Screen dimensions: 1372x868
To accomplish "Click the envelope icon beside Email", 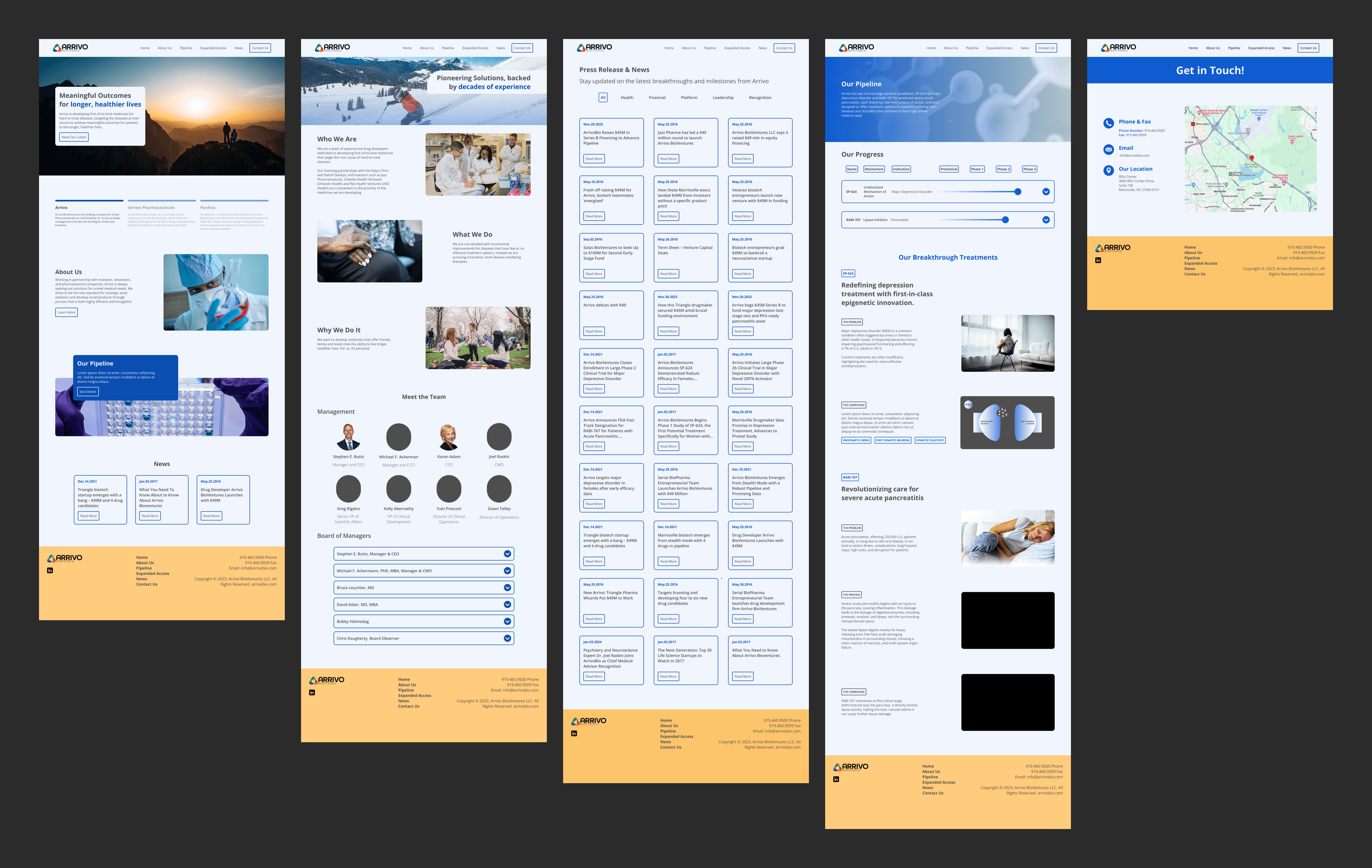I will pos(1109,149).
